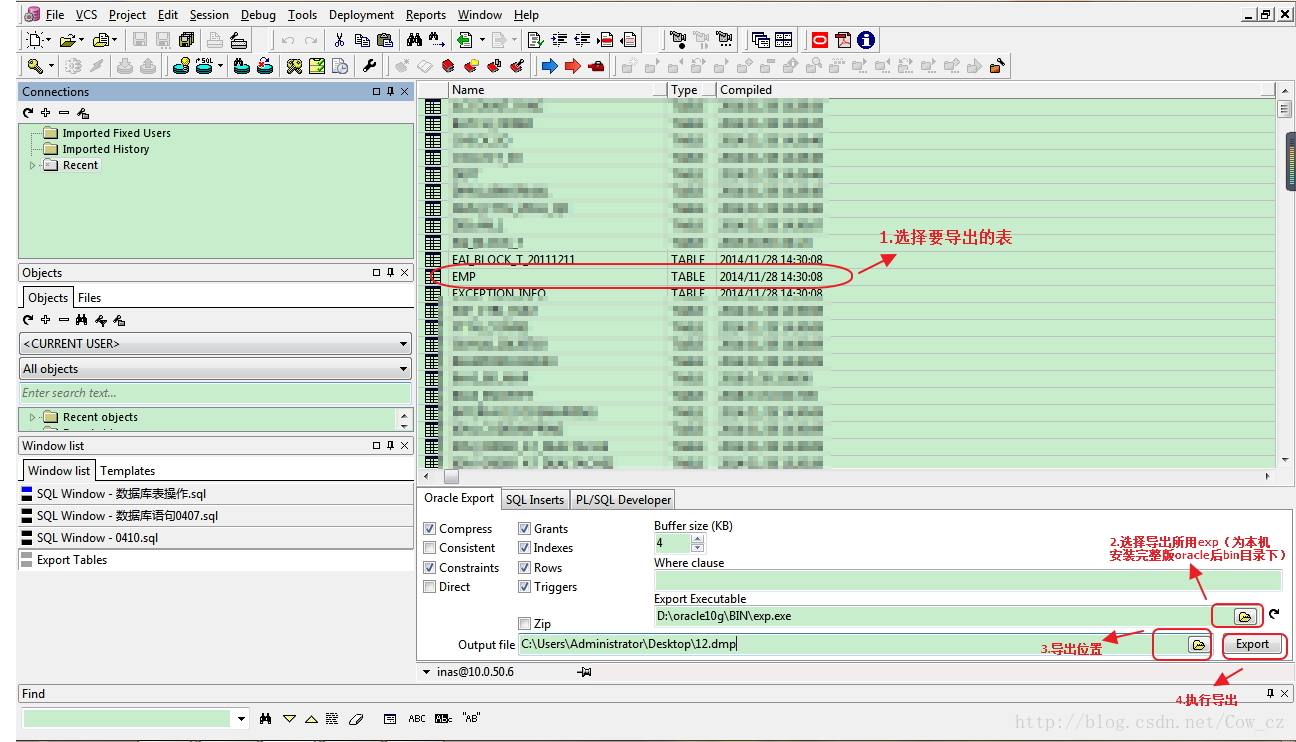
Task: Switch to the SQL Inserts tab
Action: (x=534, y=499)
